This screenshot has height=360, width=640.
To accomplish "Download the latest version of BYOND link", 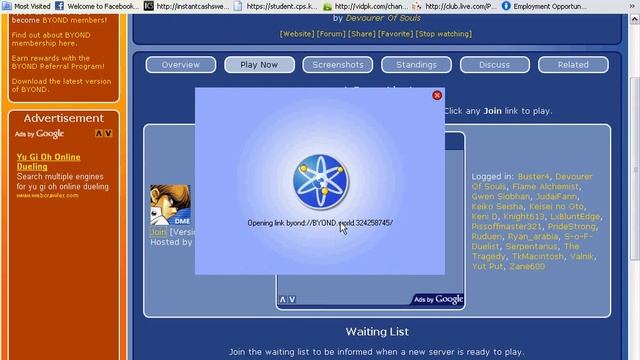I will click(x=61, y=85).
